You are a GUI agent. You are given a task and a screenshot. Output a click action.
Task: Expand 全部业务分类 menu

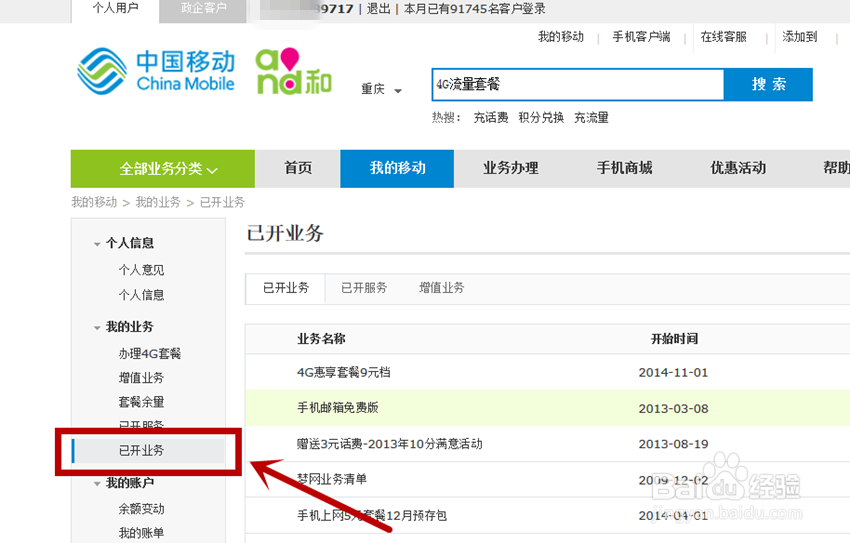click(x=163, y=169)
